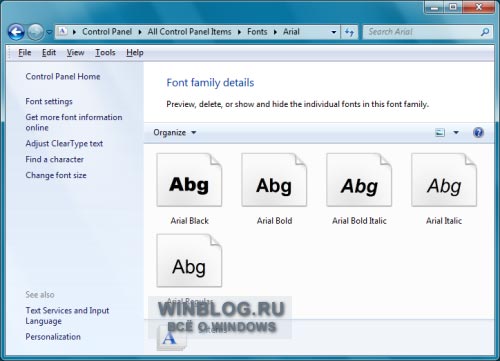
Task: Refresh the Arial folder view
Action: pyautogui.click(x=349, y=32)
